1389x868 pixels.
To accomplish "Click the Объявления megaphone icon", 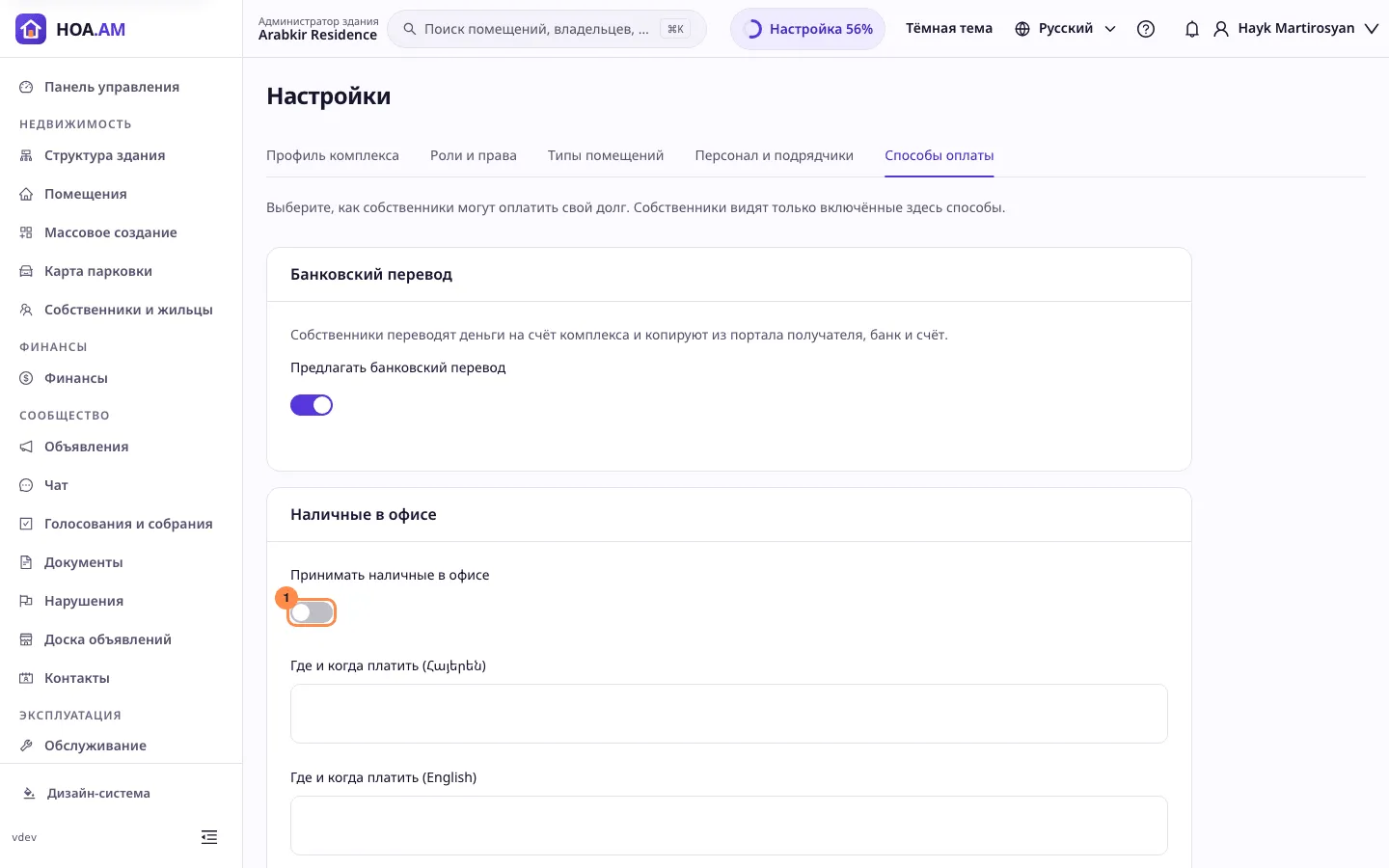I will click(26, 447).
